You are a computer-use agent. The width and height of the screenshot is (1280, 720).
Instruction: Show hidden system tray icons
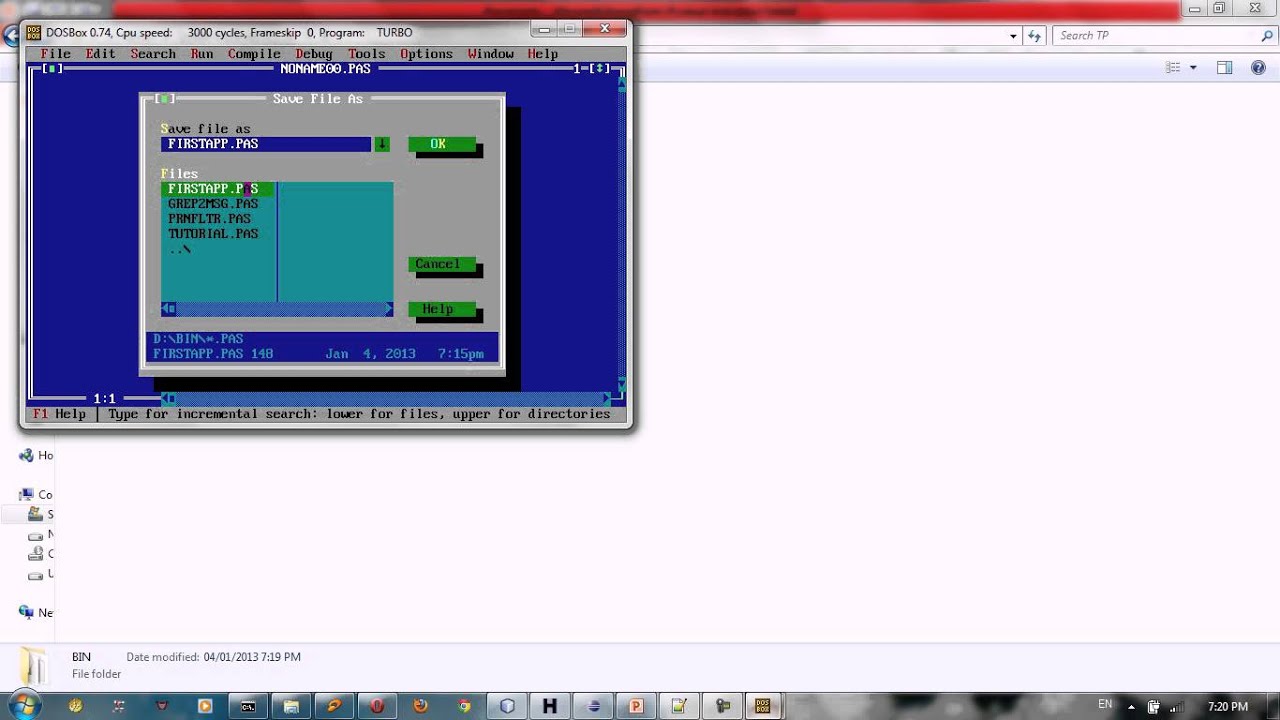tap(1133, 706)
